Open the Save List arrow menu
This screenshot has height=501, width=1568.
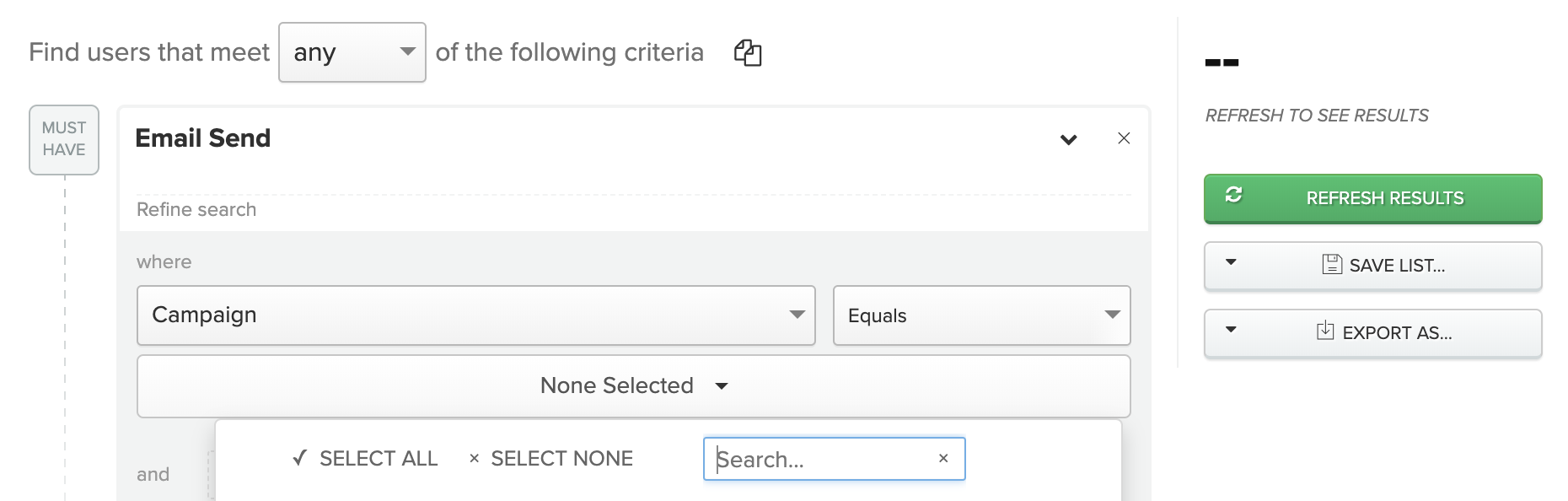pyautogui.click(x=1231, y=262)
